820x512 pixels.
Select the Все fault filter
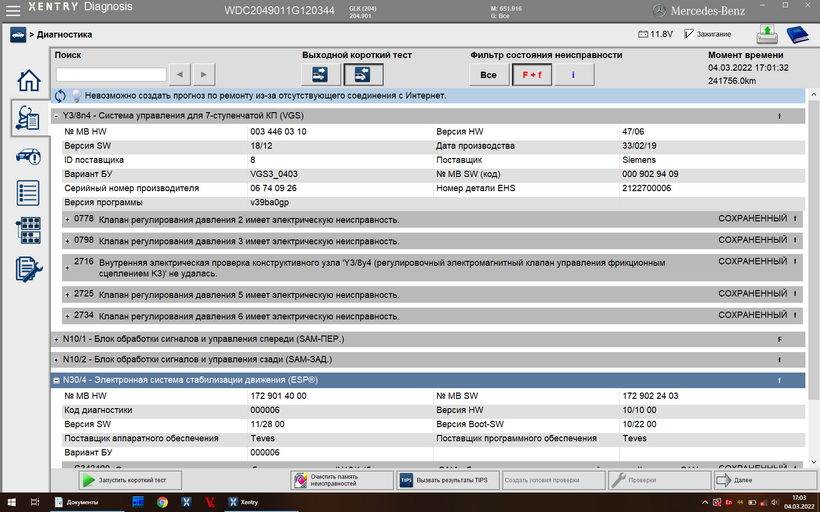coord(488,75)
